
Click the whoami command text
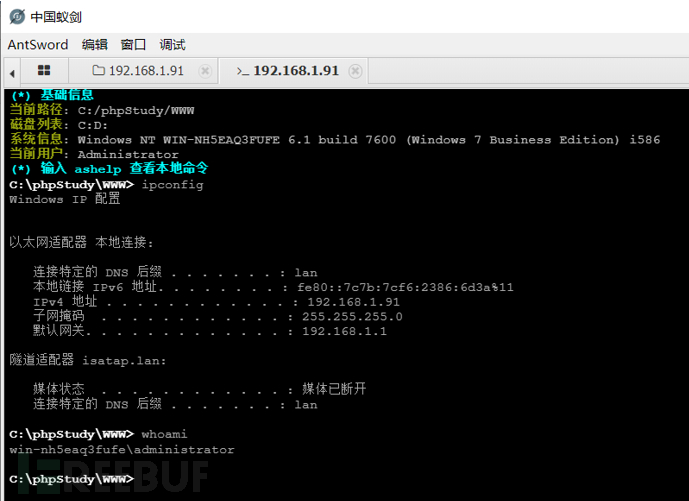[164, 434]
